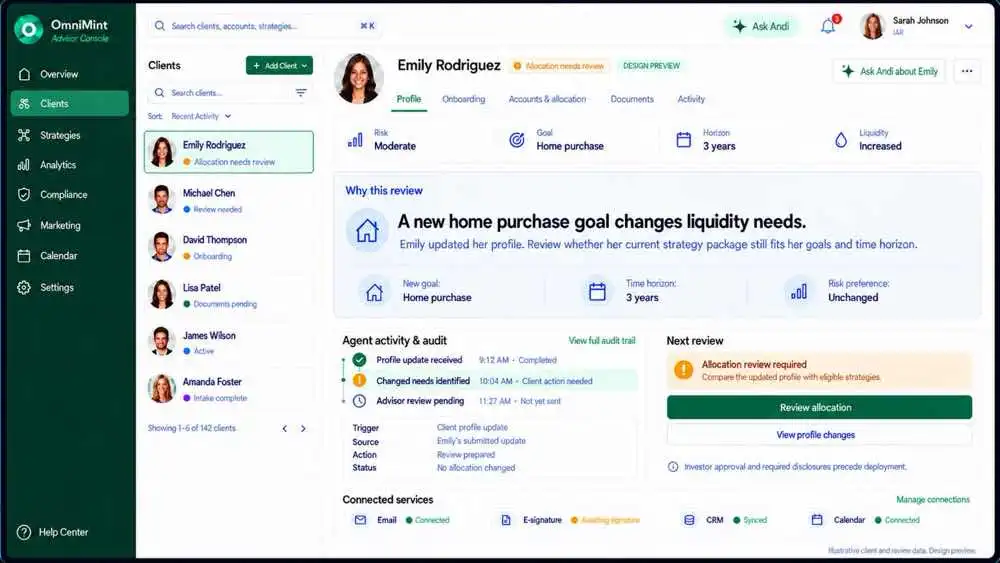
Task: Switch to the Documents tab
Action: point(632,99)
